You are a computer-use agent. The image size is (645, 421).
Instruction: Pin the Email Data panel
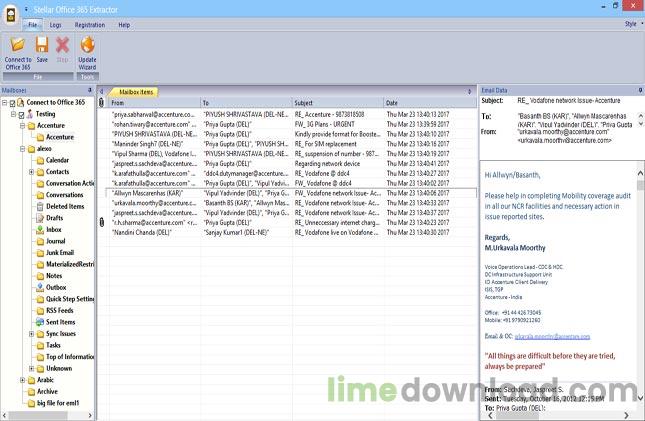pos(640,90)
